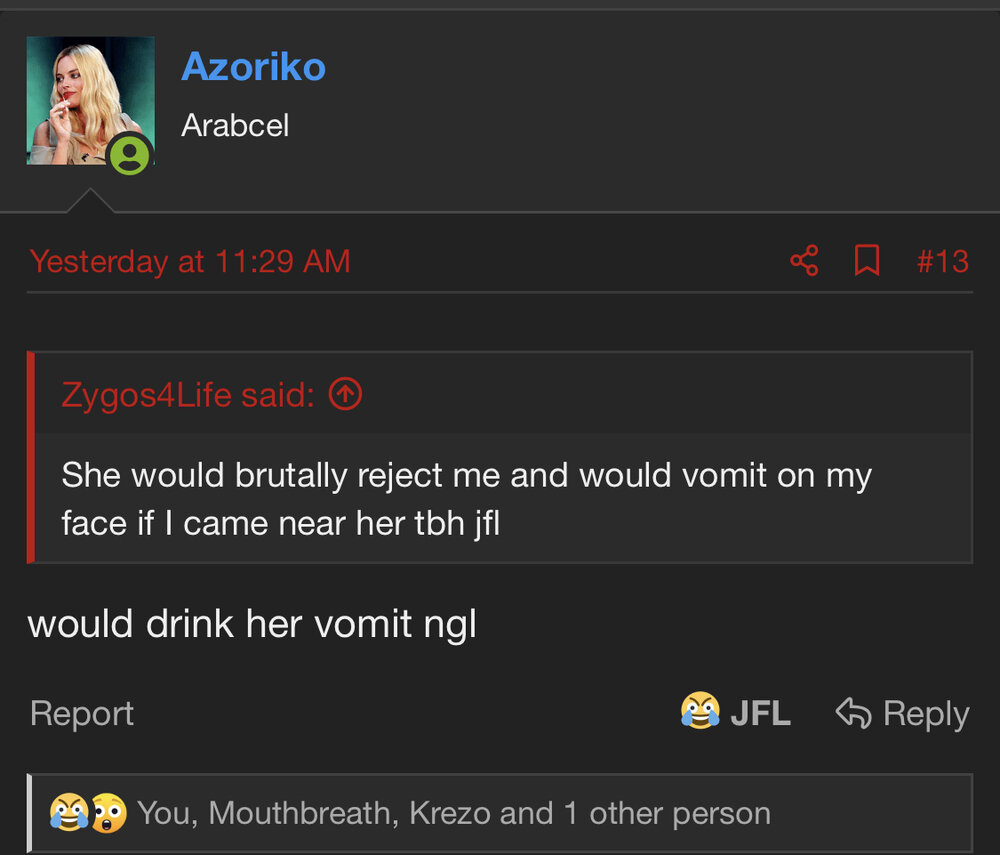Image resolution: width=1000 pixels, height=855 pixels.
Task: Click the post text 'would drink her vomit ngl'
Action: [x=252, y=624]
